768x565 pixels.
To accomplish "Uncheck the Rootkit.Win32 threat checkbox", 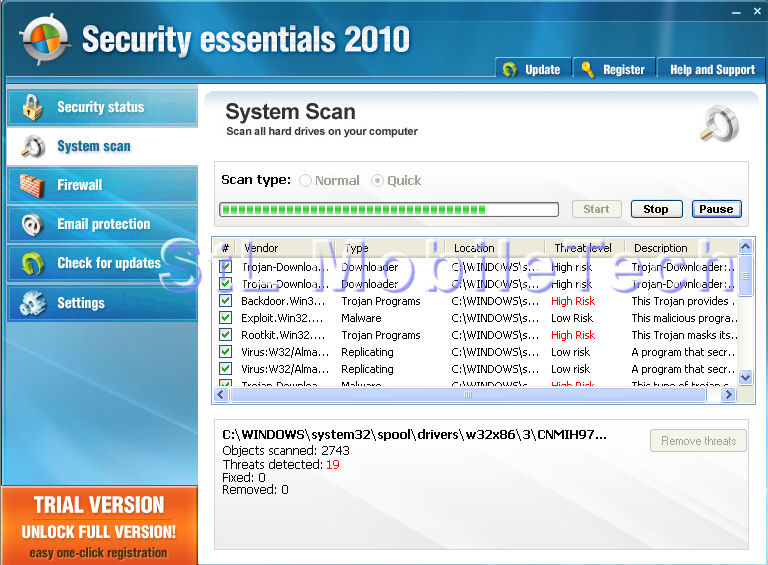I will tap(226, 335).
